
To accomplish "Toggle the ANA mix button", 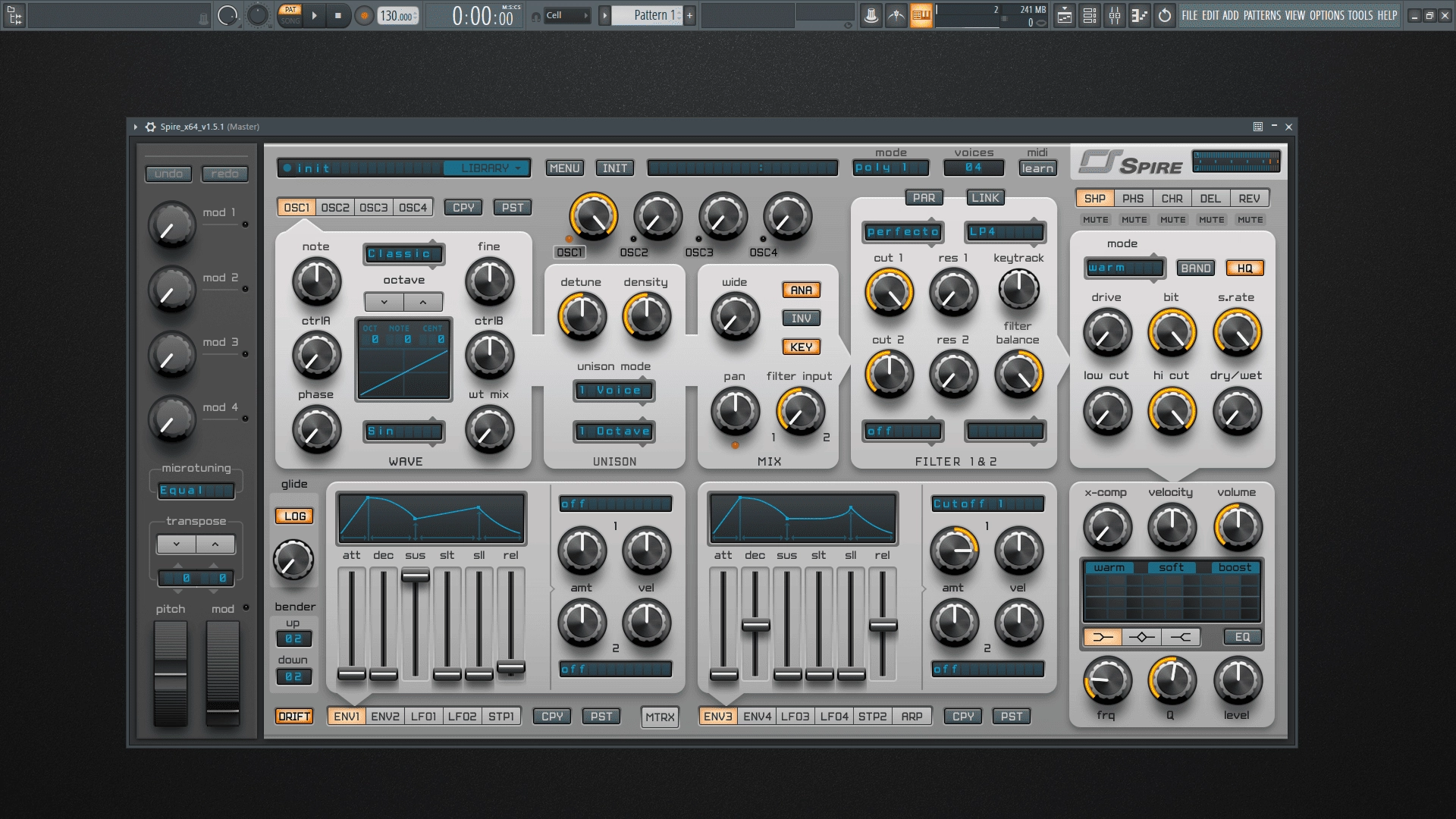I will point(801,290).
